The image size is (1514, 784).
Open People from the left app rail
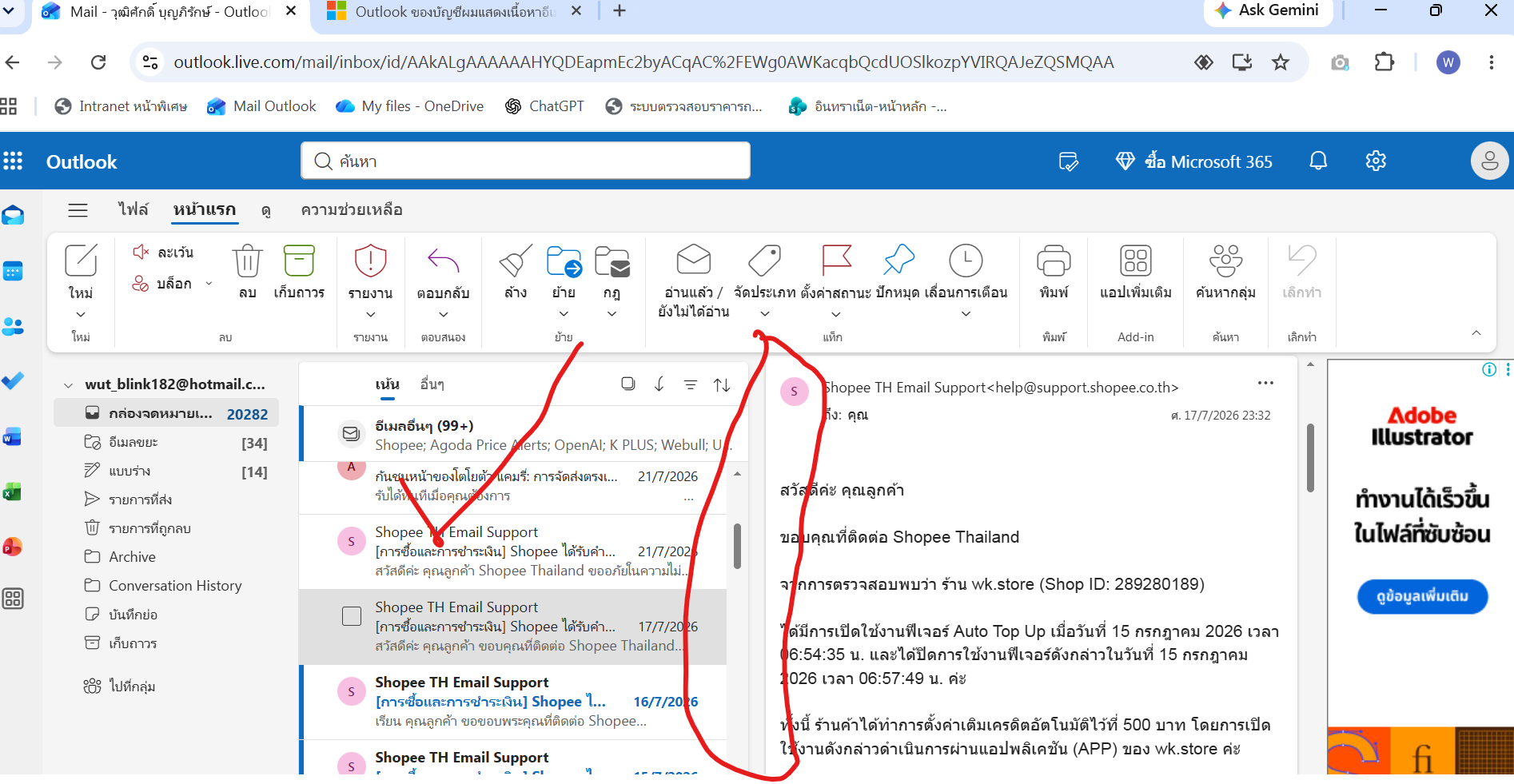(13, 326)
